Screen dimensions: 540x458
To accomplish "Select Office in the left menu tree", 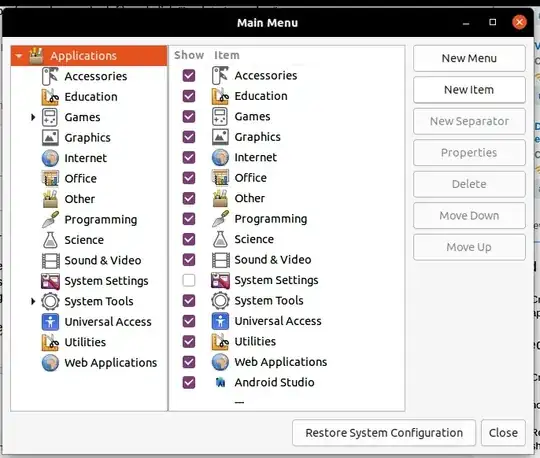I will 81,178.
